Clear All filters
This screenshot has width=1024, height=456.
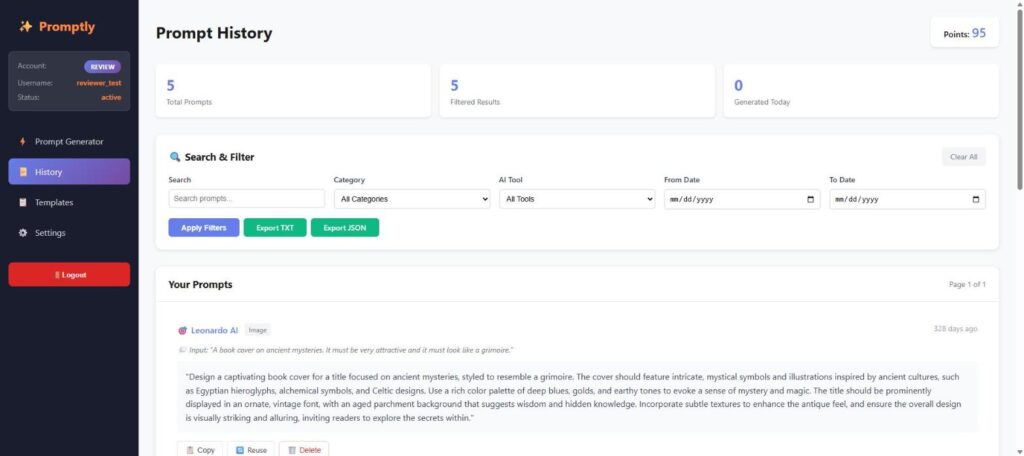click(963, 157)
